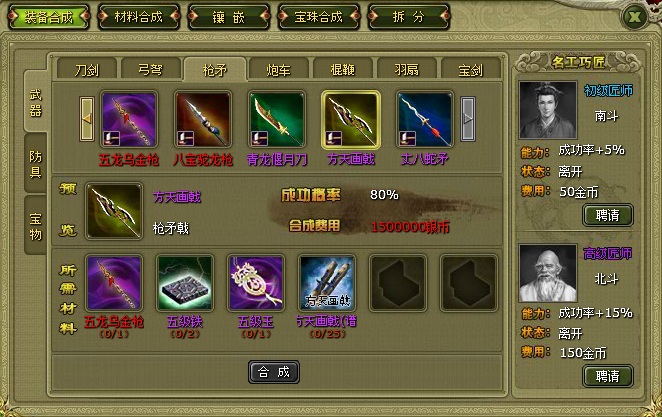Choose the 青龙偃月刀 weapon icon
The height and width of the screenshot is (417, 662).
[277, 120]
